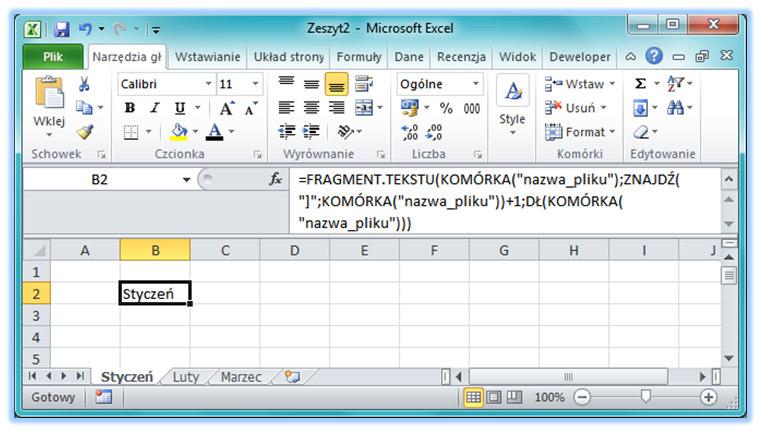759x431 pixels.
Task: Click the Usuń delete cells button
Action: pyautogui.click(x=576, y=108)
